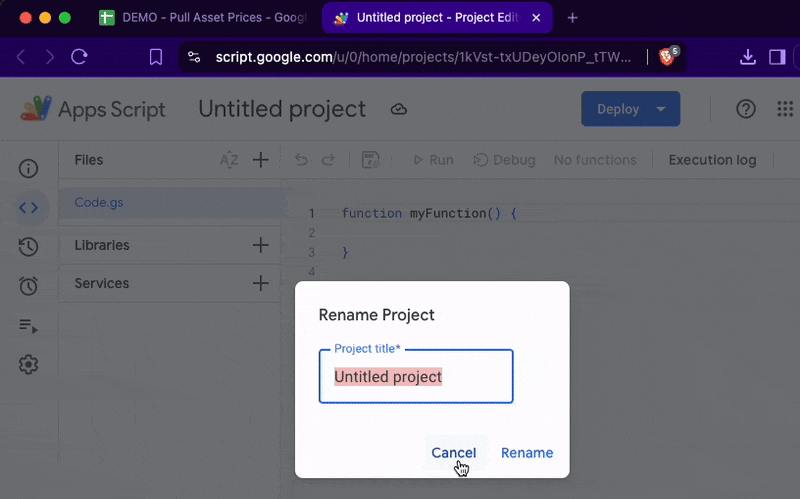
Task: Click the script.google.com address bar URL
Action: coord(423,57)
